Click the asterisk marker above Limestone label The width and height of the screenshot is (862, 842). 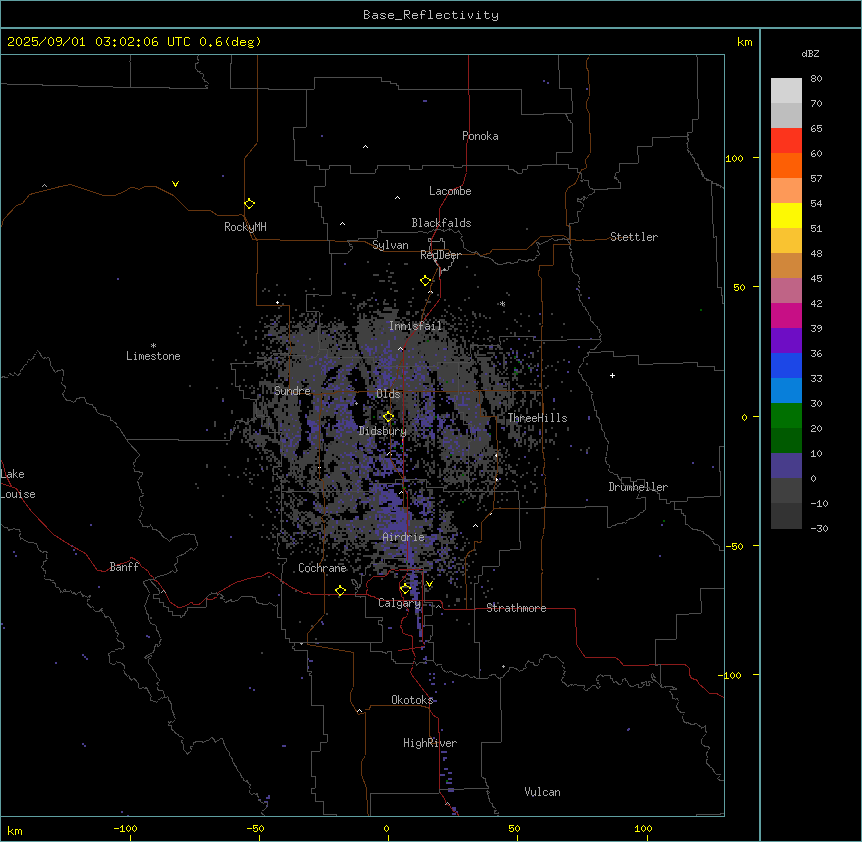153,346
